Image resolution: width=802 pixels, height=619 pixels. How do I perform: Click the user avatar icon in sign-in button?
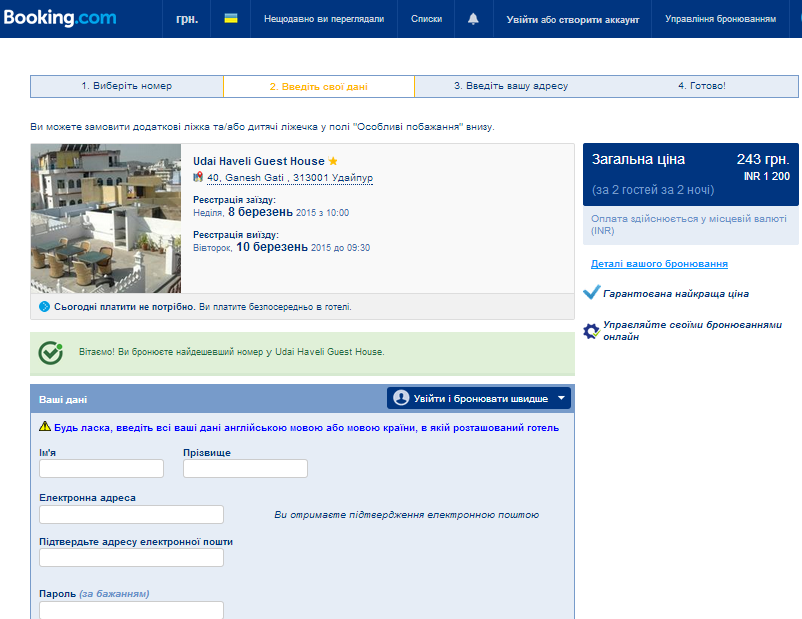[x=402, y=398]
